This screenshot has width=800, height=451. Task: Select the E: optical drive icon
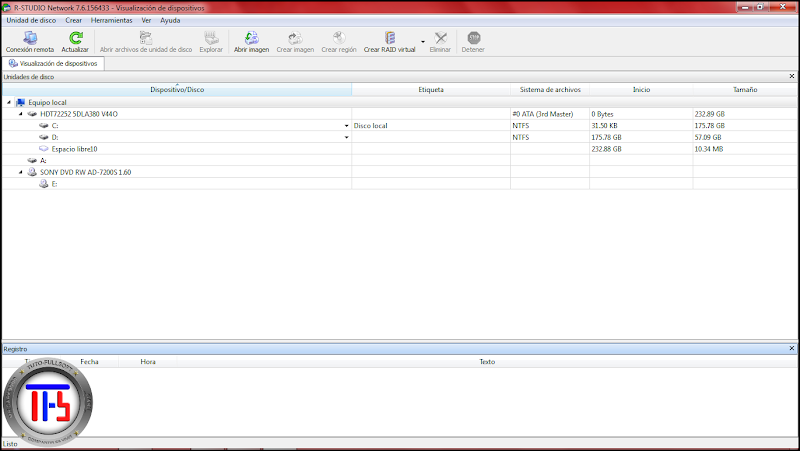(x=44, y=184)
